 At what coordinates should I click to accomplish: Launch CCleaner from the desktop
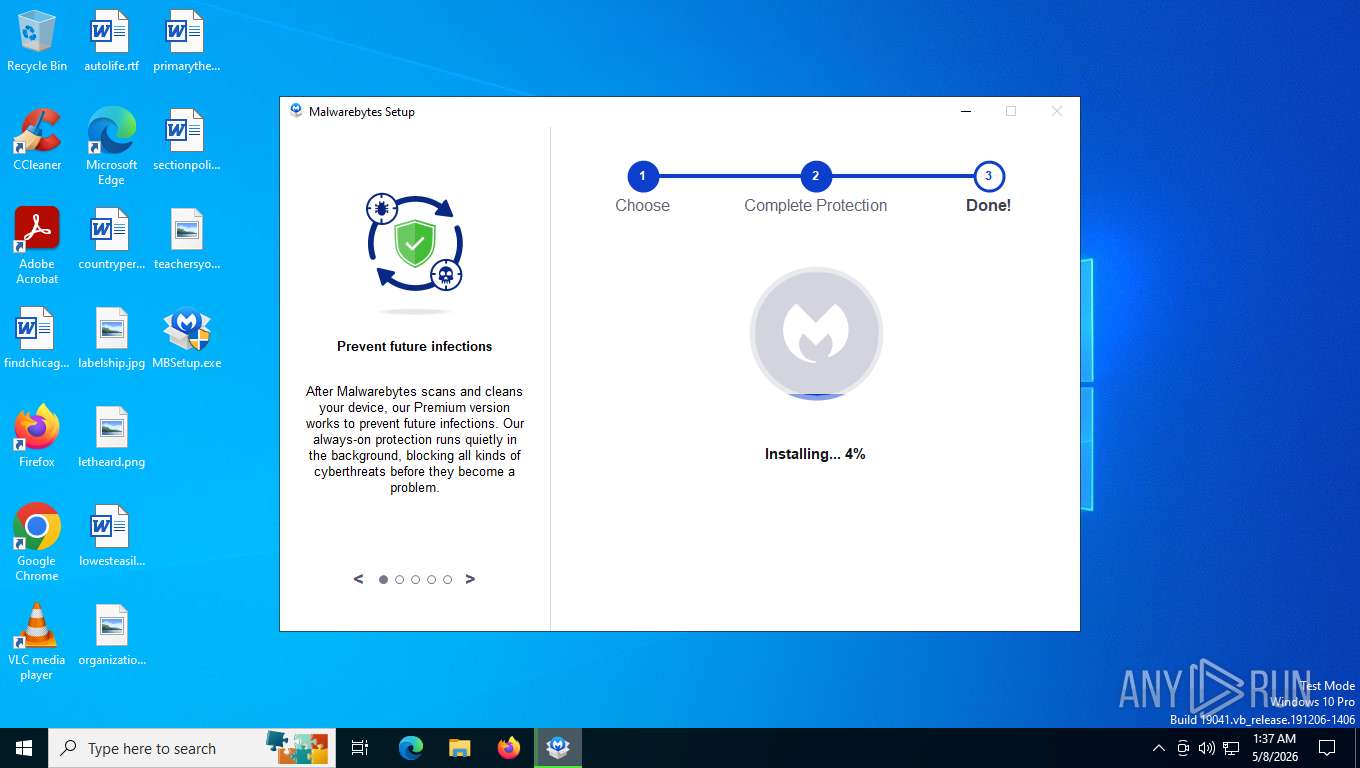37,140
